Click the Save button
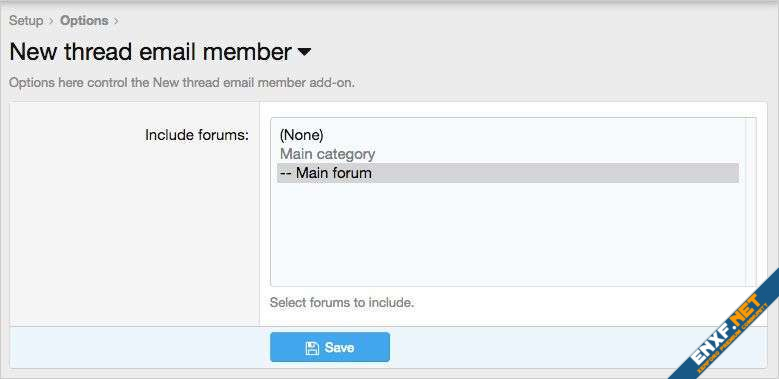Screen dimensions: 779x379 (x=330, y=347)
